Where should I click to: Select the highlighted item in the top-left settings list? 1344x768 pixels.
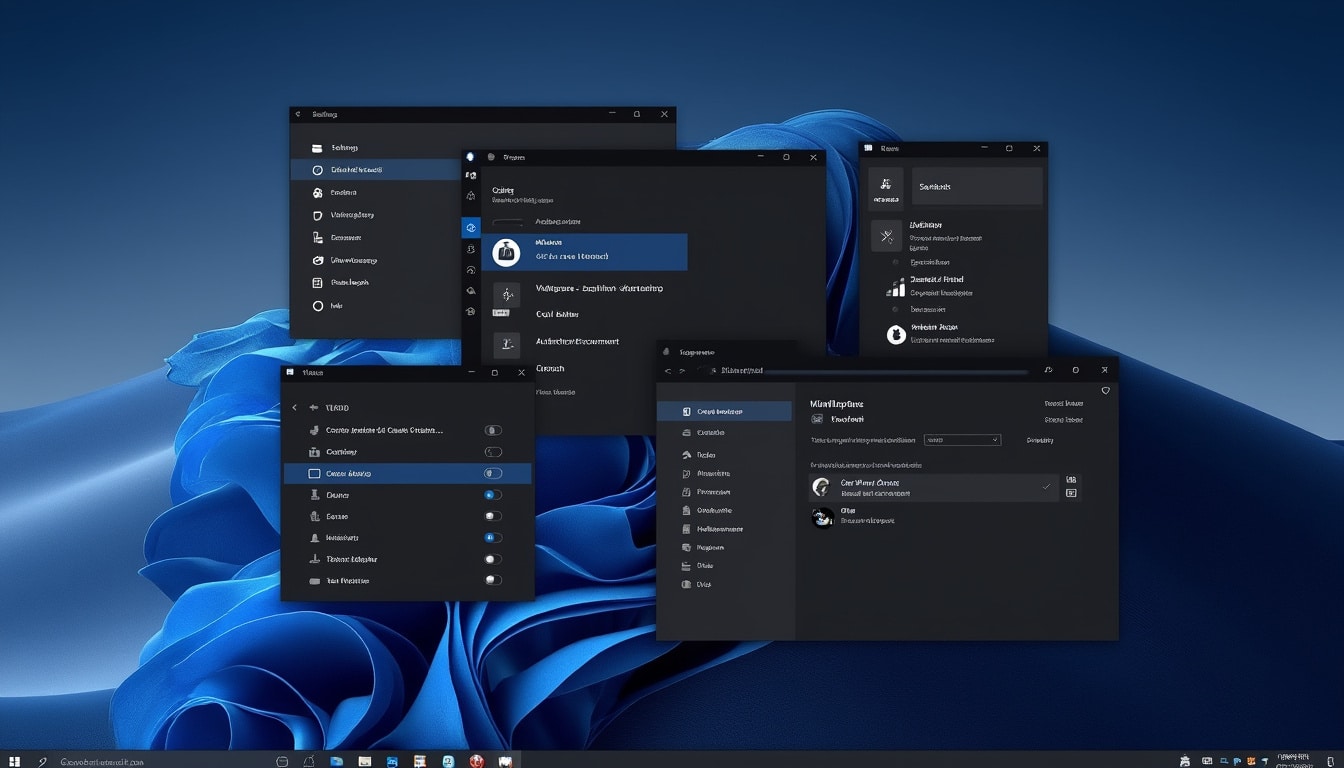375,170
